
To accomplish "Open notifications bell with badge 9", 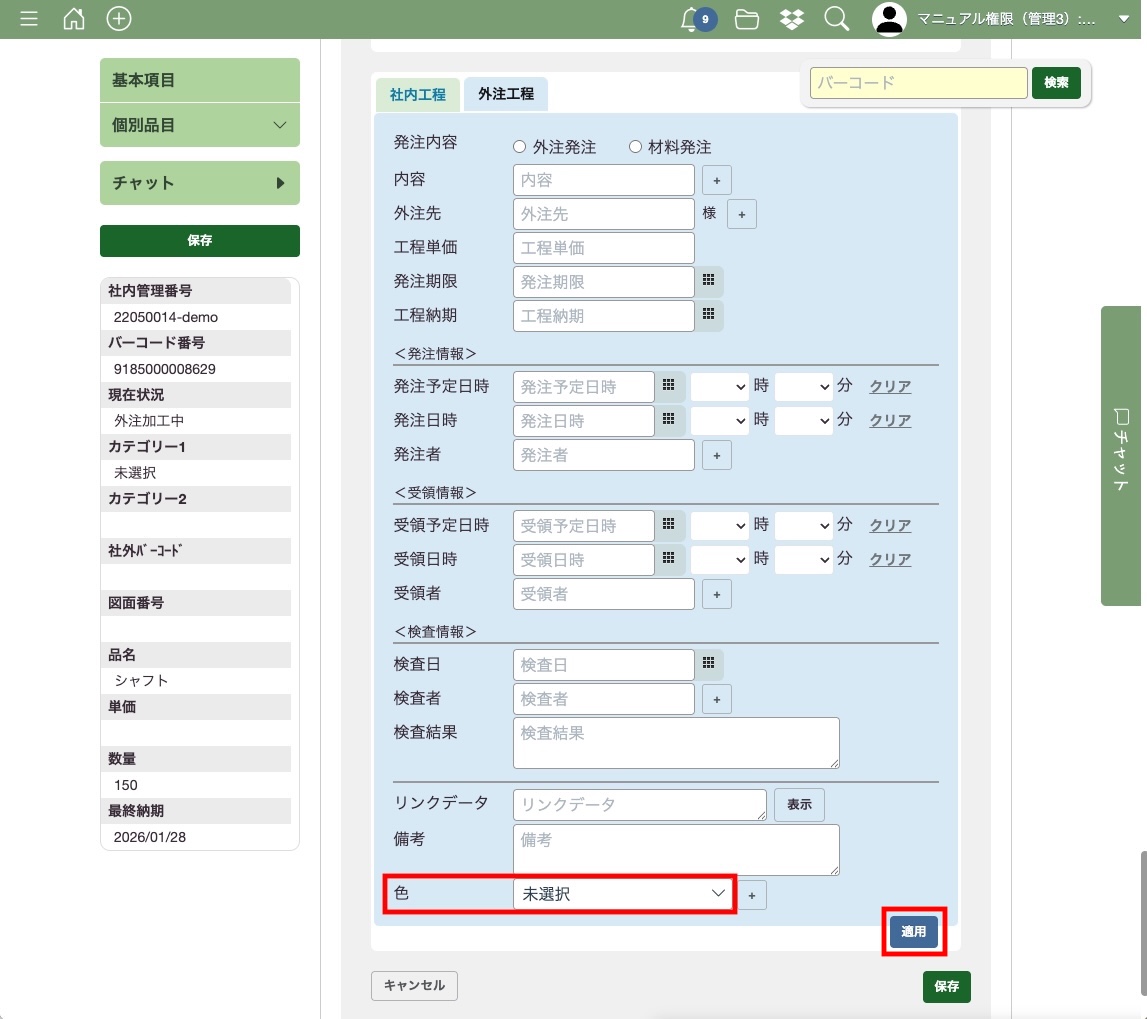I will [691, 19].
